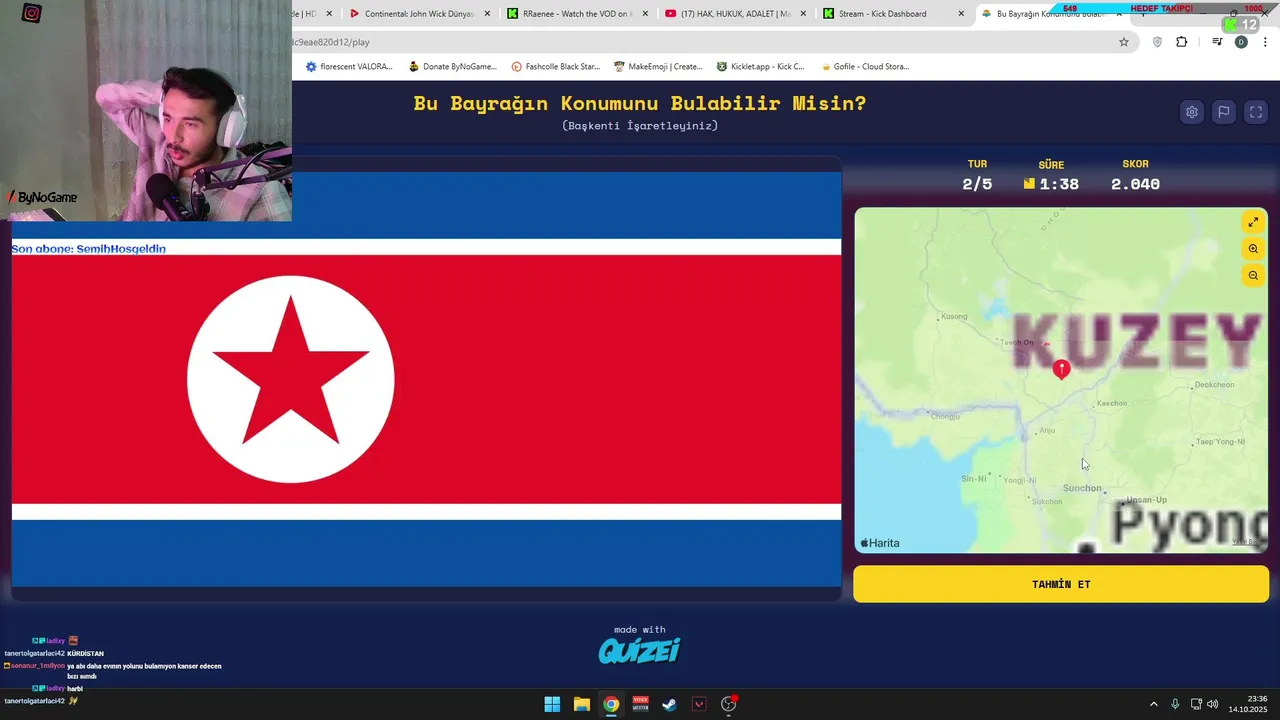Open Fashcolle Black Star bookmark

[555, 67]
